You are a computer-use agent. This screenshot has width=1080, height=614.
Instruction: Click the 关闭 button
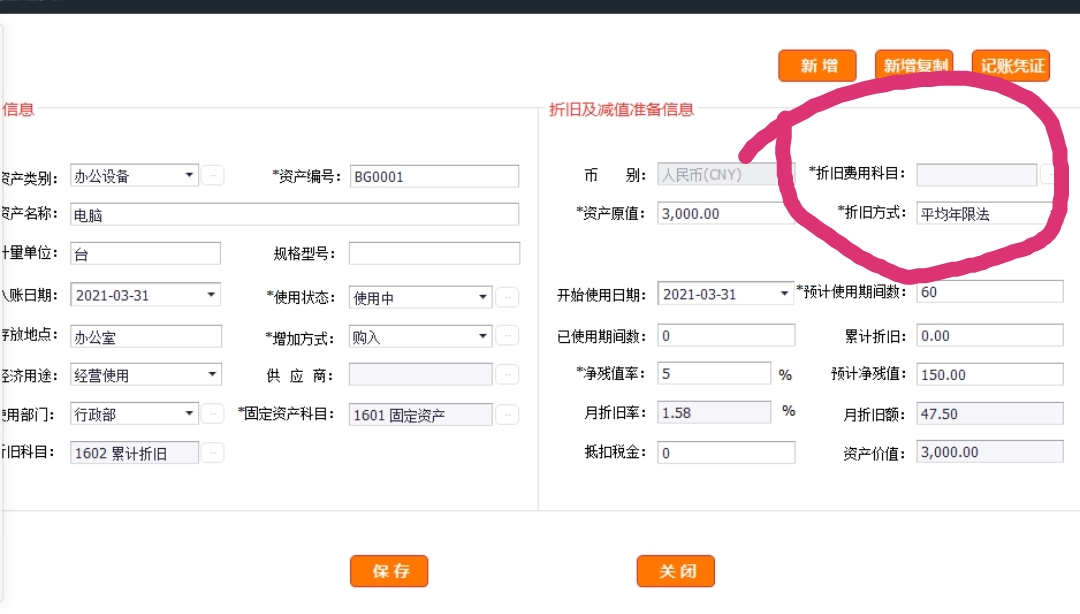click(x=676, y=571)
